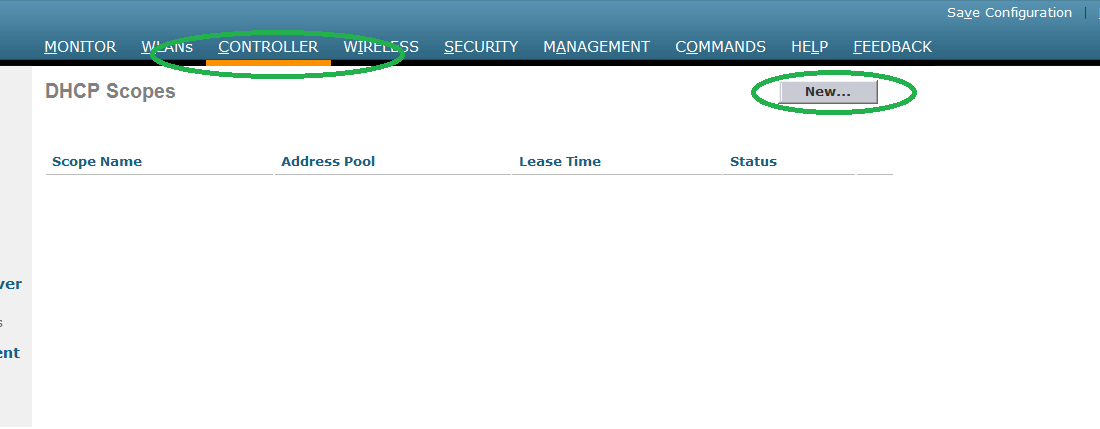Screen dimensions: 1100x429
Task: Open the HELP menu
Action: click(810, 47)
